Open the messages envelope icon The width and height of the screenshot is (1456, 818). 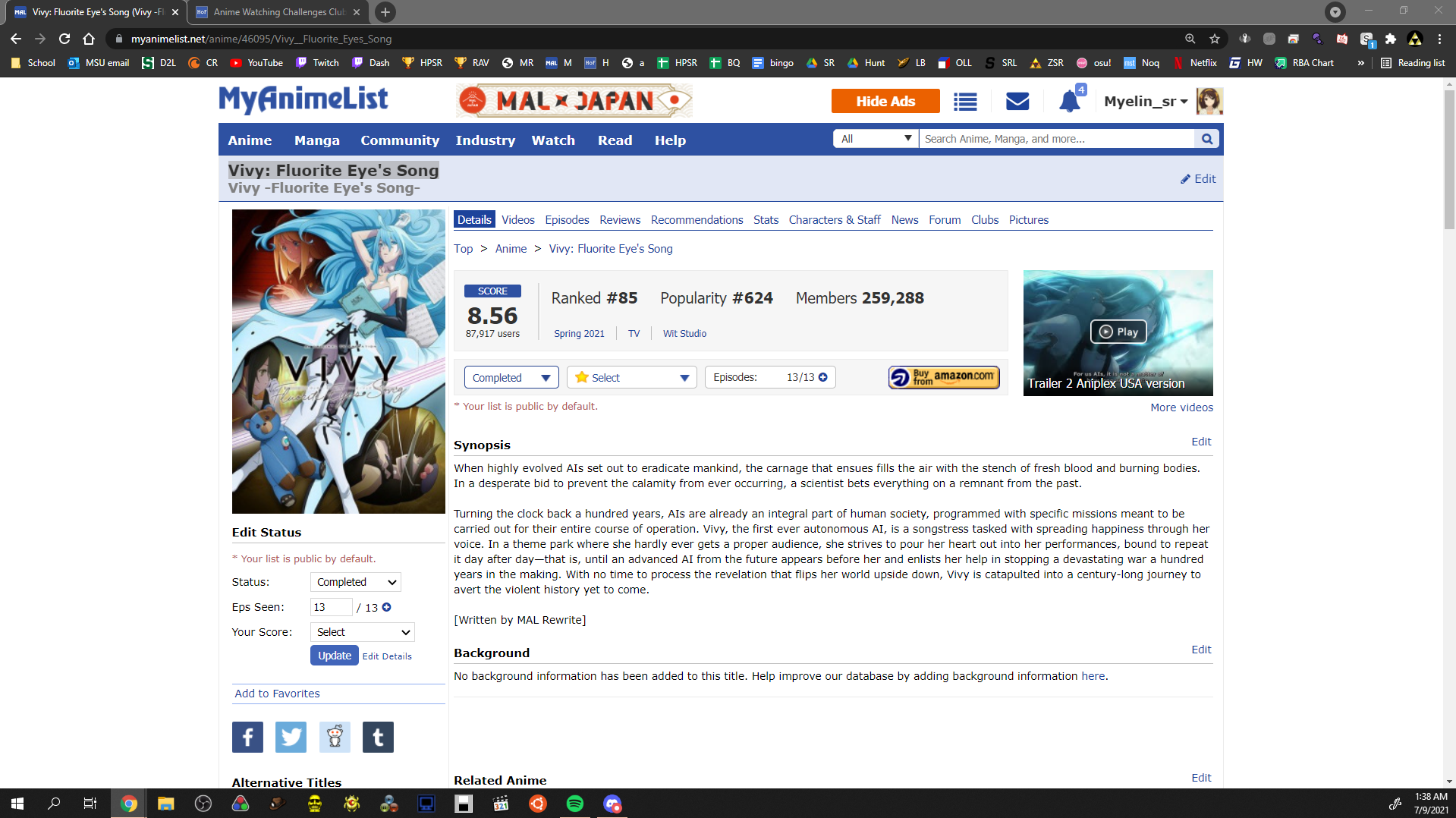coord(1017,101)
